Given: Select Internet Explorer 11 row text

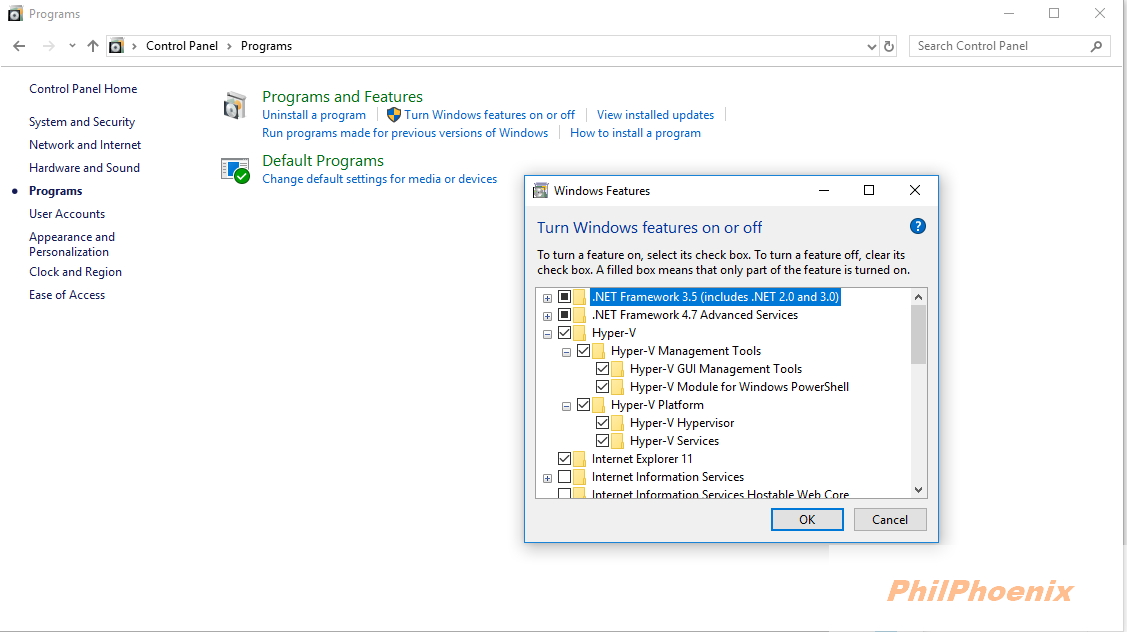Looking at the screenshot, I should [x=642, y=459].
